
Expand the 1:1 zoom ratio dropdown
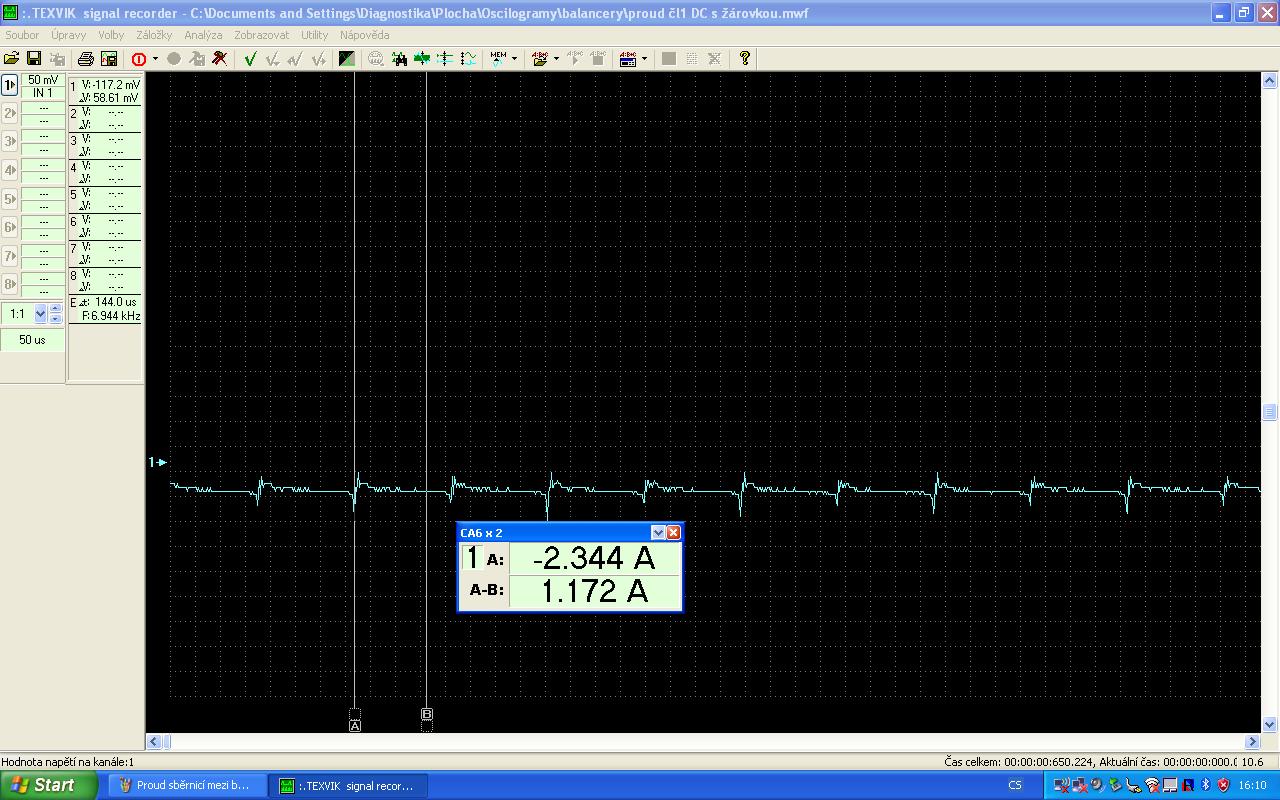point(40,314)
